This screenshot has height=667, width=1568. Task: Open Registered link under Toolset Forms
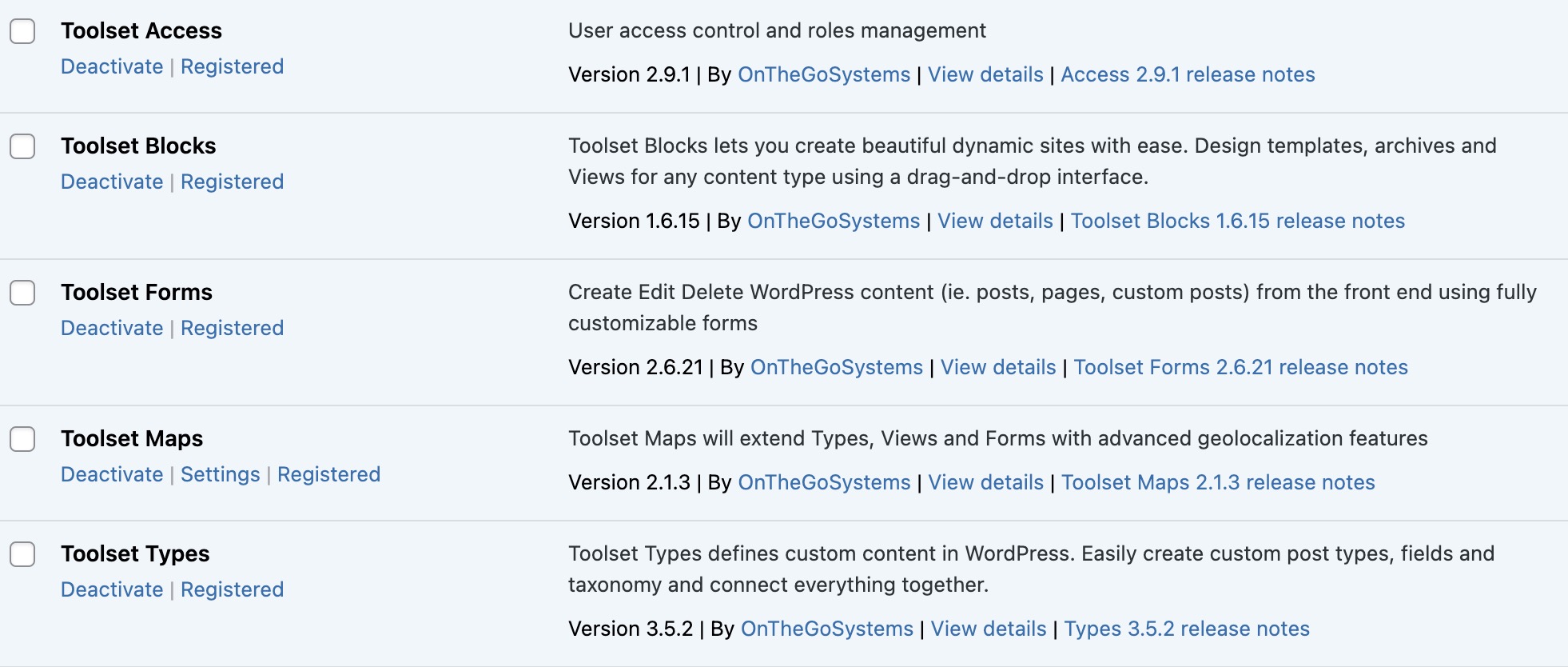pyautogui.click(x=232, y=328)
